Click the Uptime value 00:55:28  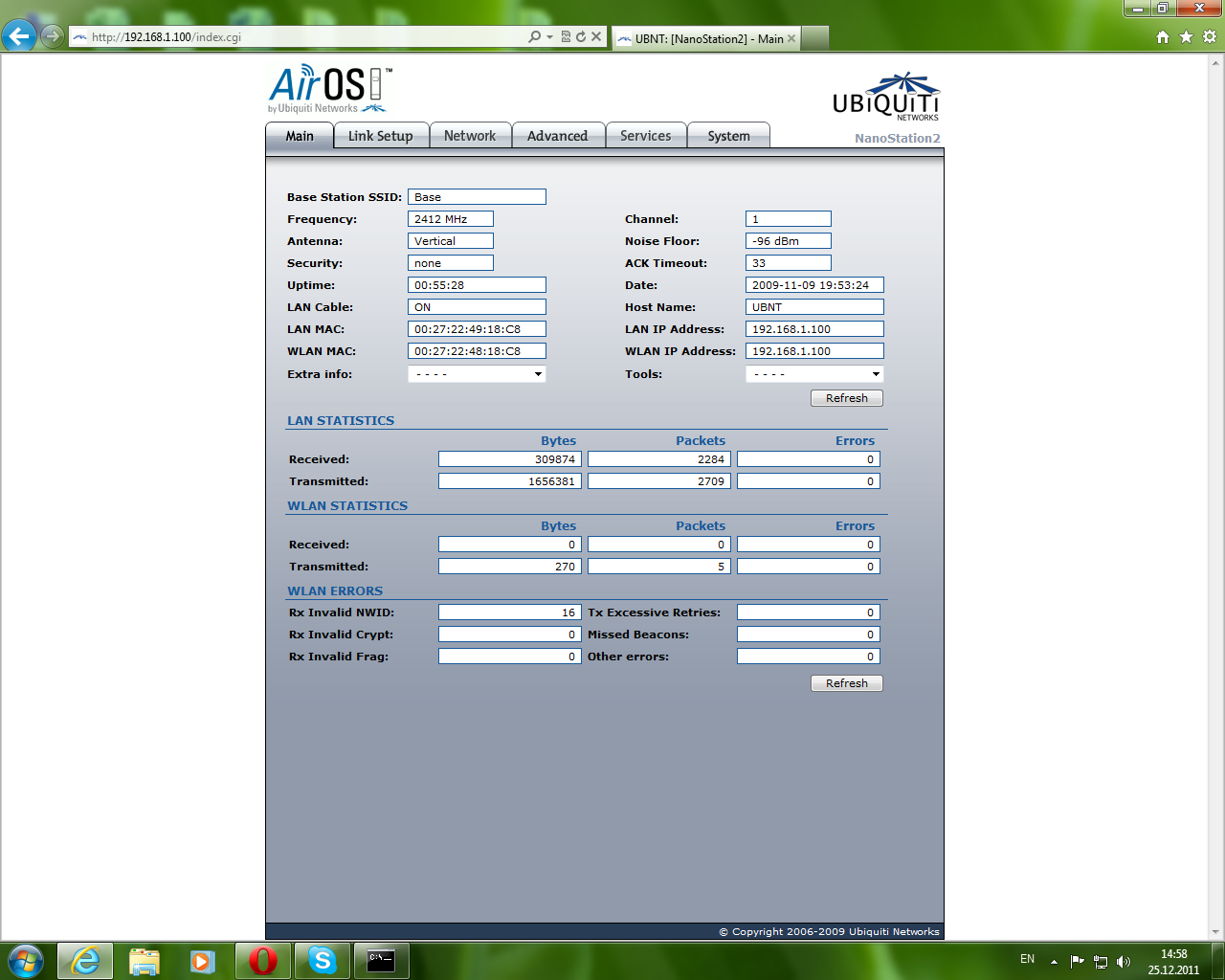tap(477, 285)
